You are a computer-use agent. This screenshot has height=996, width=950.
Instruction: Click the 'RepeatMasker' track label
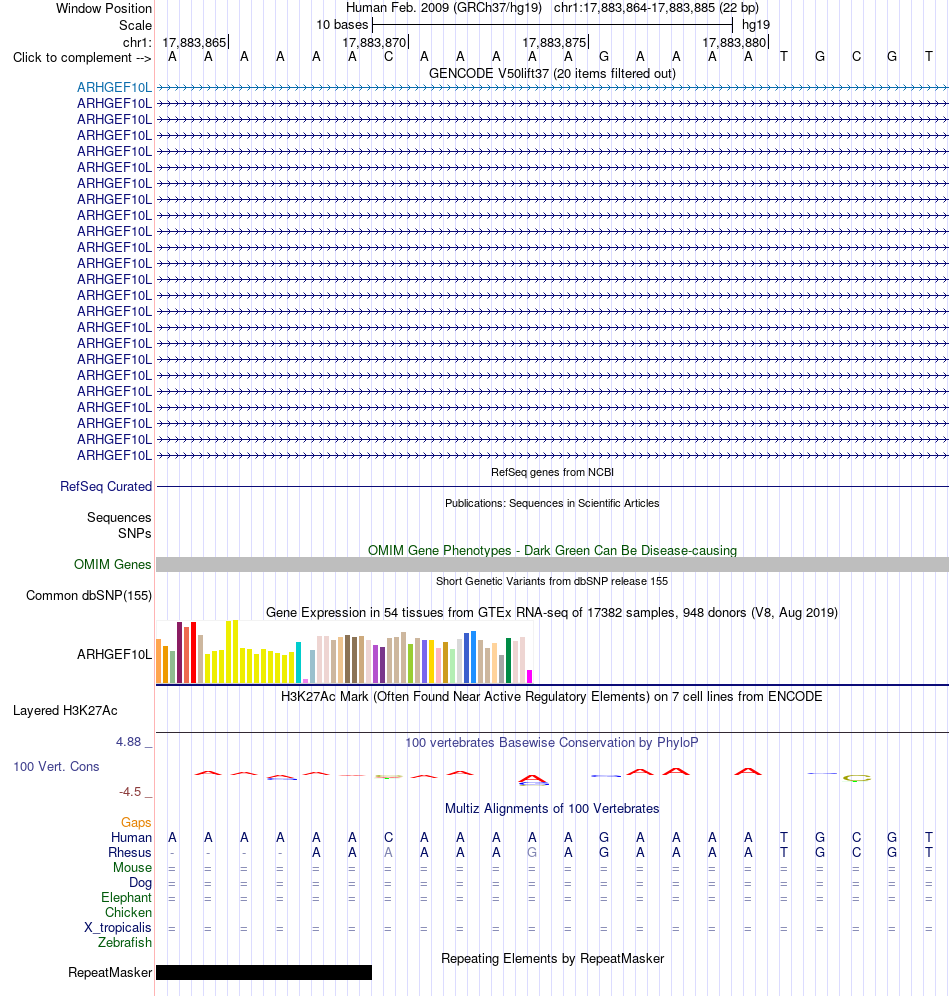click(110, 973)
